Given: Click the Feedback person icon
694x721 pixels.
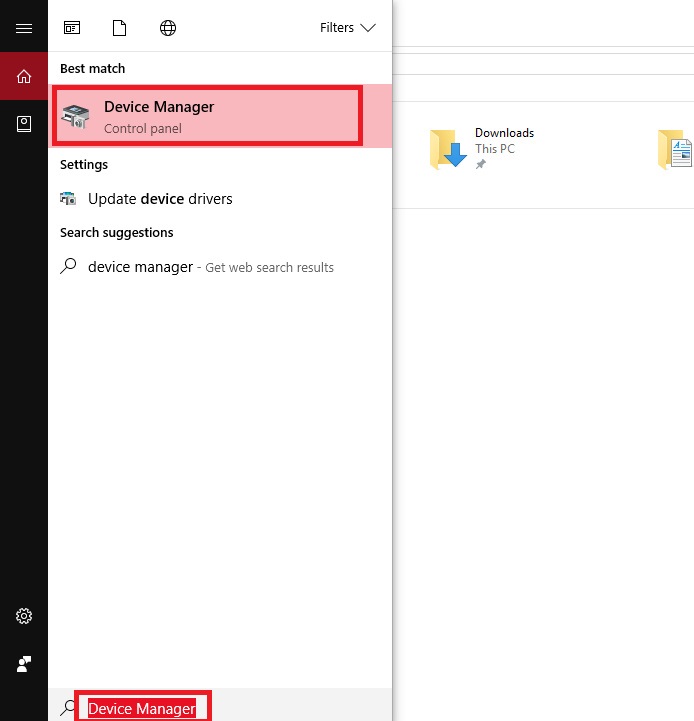Looking at the screenshot, I should click(24, 664).
